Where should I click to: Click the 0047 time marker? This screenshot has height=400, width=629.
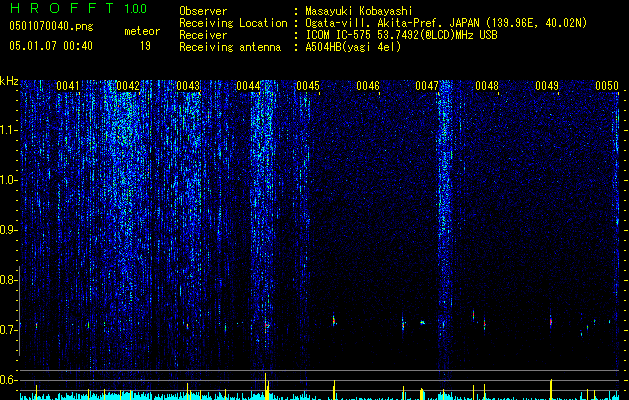pyautogui.click(x=427, y=86)
